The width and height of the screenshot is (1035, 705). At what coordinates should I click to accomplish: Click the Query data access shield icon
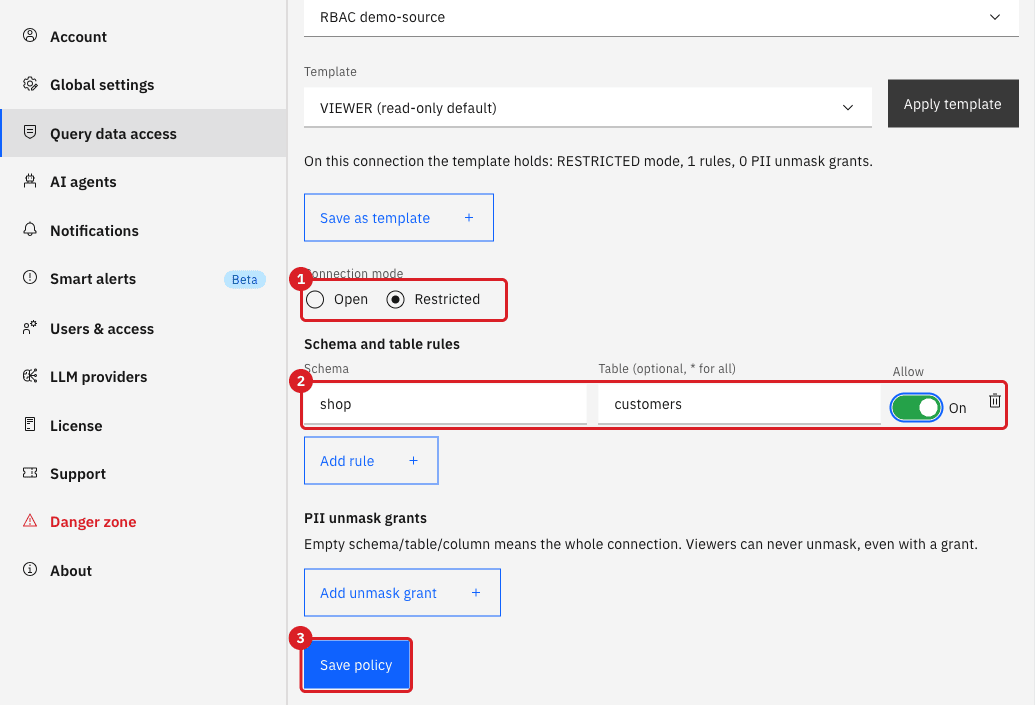point(30,132)
